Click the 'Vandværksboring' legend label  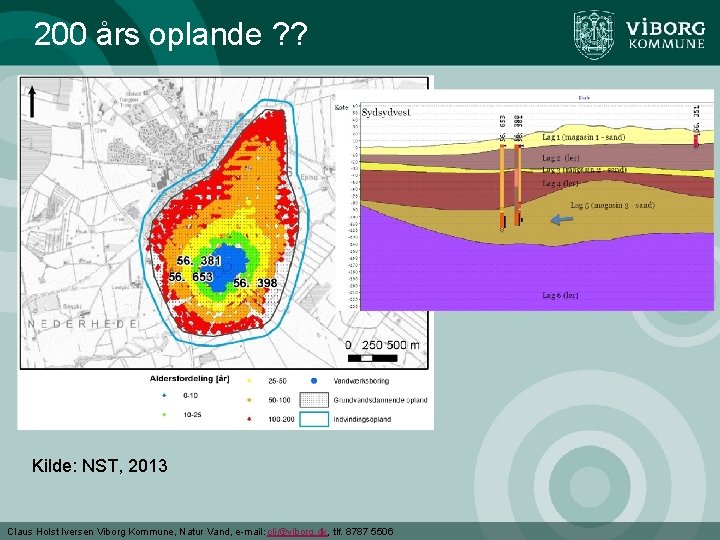361,381
